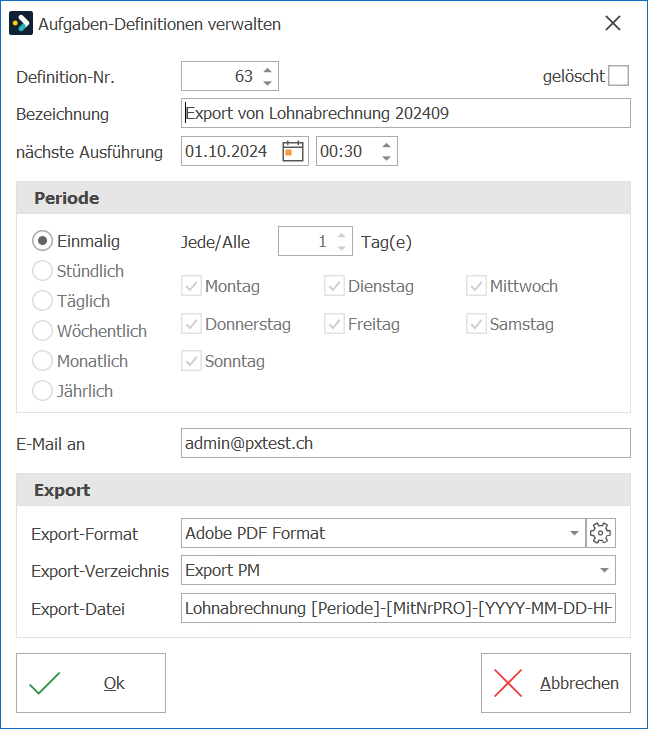This screenshot has width=648, height=729.
Task: Toggle the Freitag checkbox
Action: [x=334, y=324]
